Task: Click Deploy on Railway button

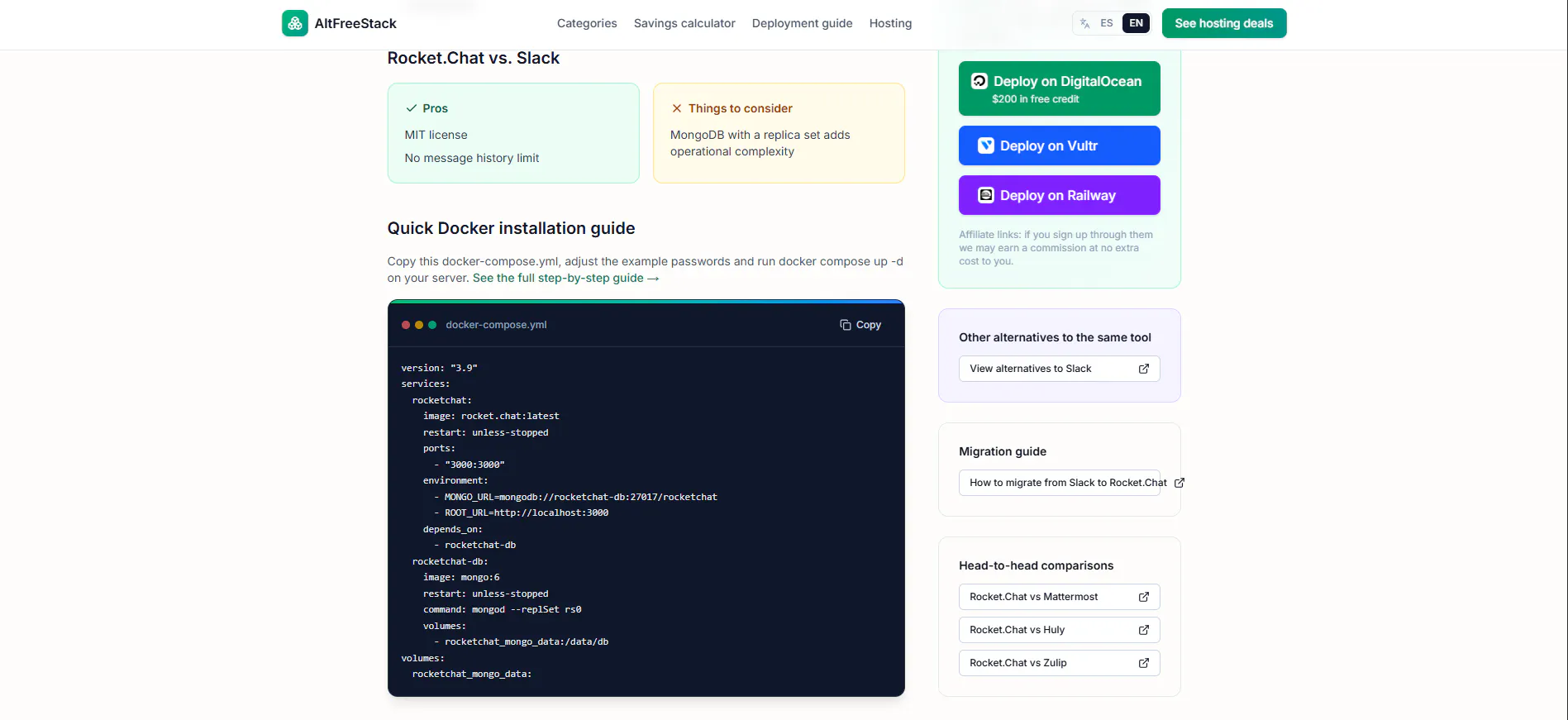Action: [1060, 195]
